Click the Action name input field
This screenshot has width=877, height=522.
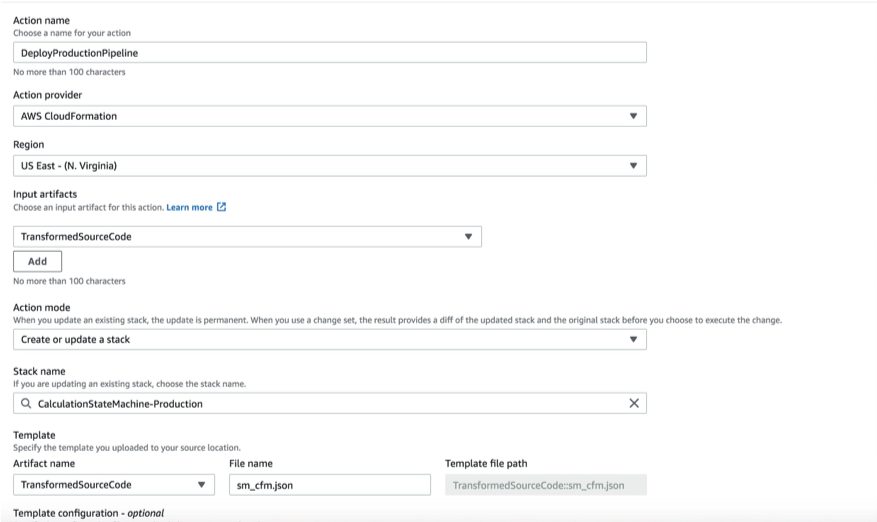[x=330, y=53]
